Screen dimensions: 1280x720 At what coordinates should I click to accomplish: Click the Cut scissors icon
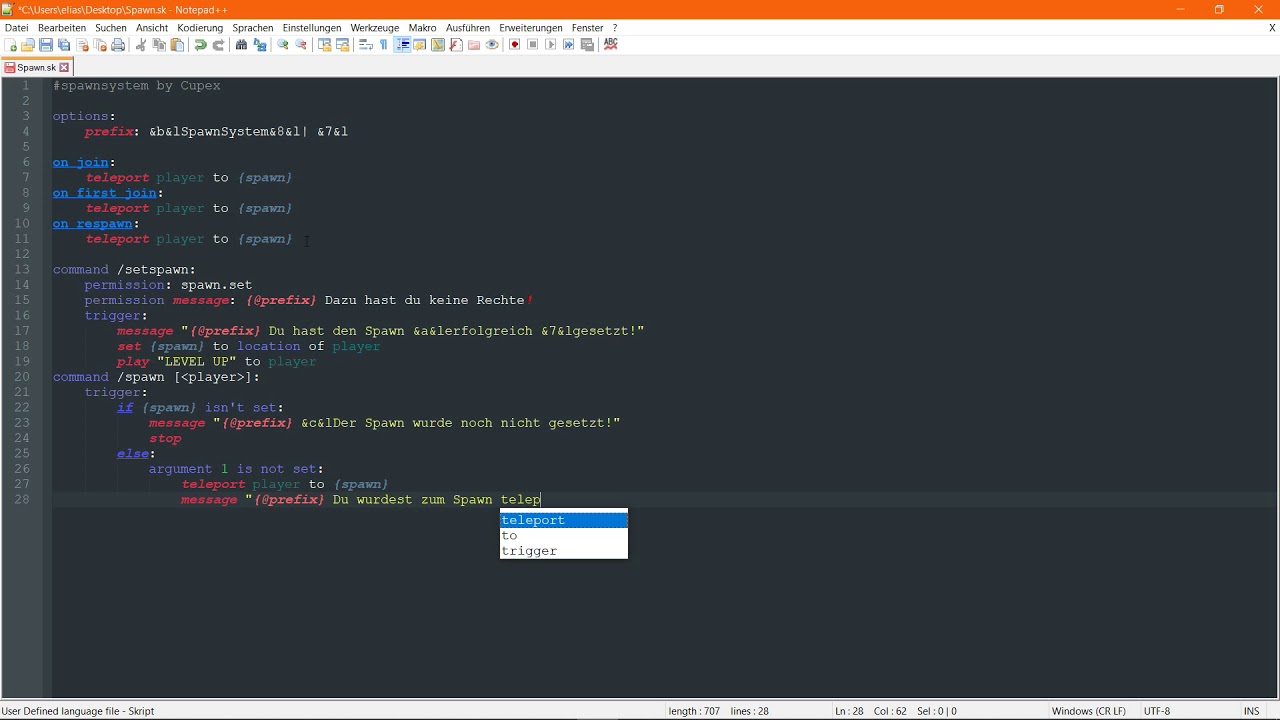[141, 45]
